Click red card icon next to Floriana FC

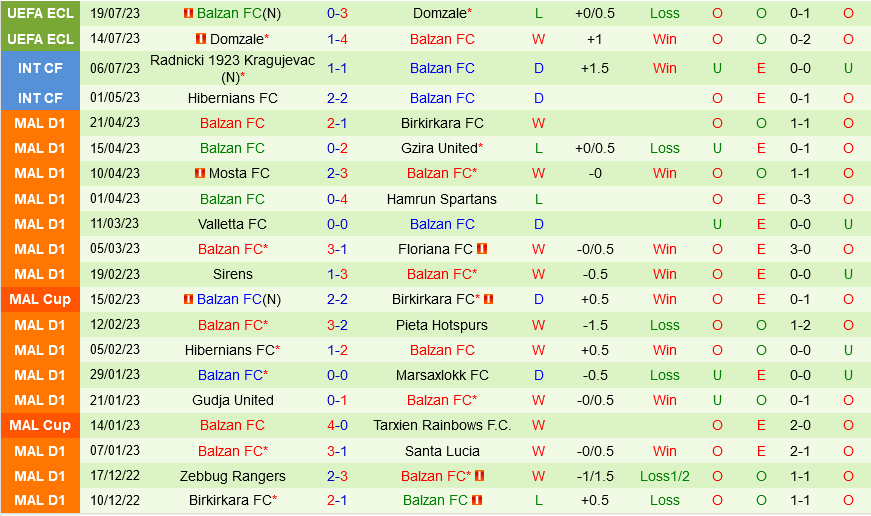482,249
